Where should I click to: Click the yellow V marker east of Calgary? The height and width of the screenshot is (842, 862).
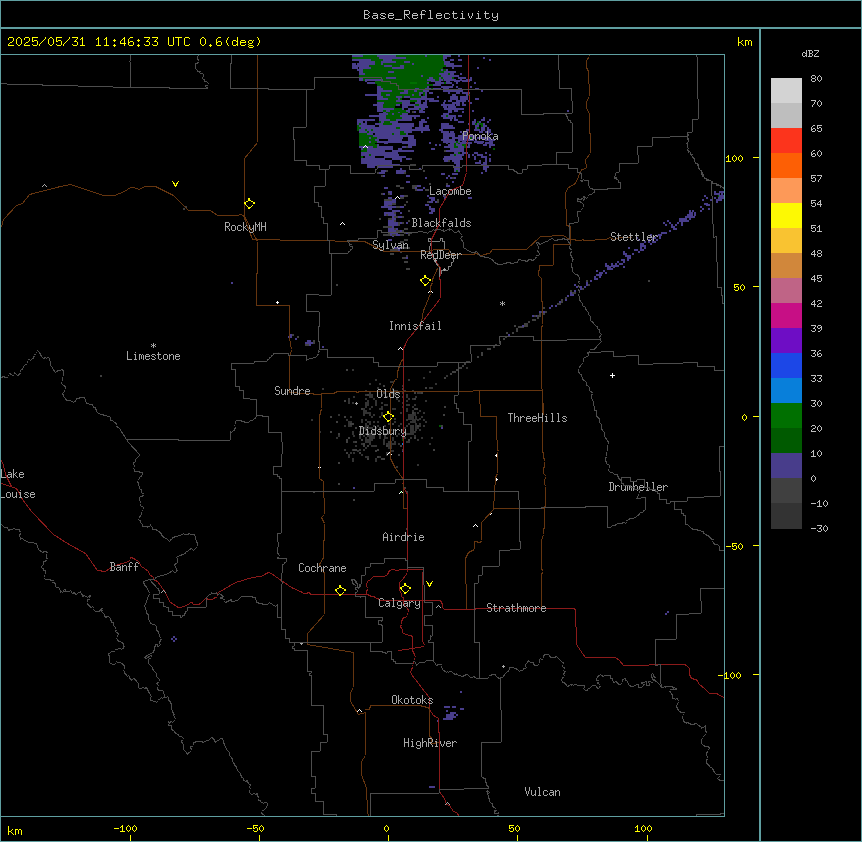(429, 584)
